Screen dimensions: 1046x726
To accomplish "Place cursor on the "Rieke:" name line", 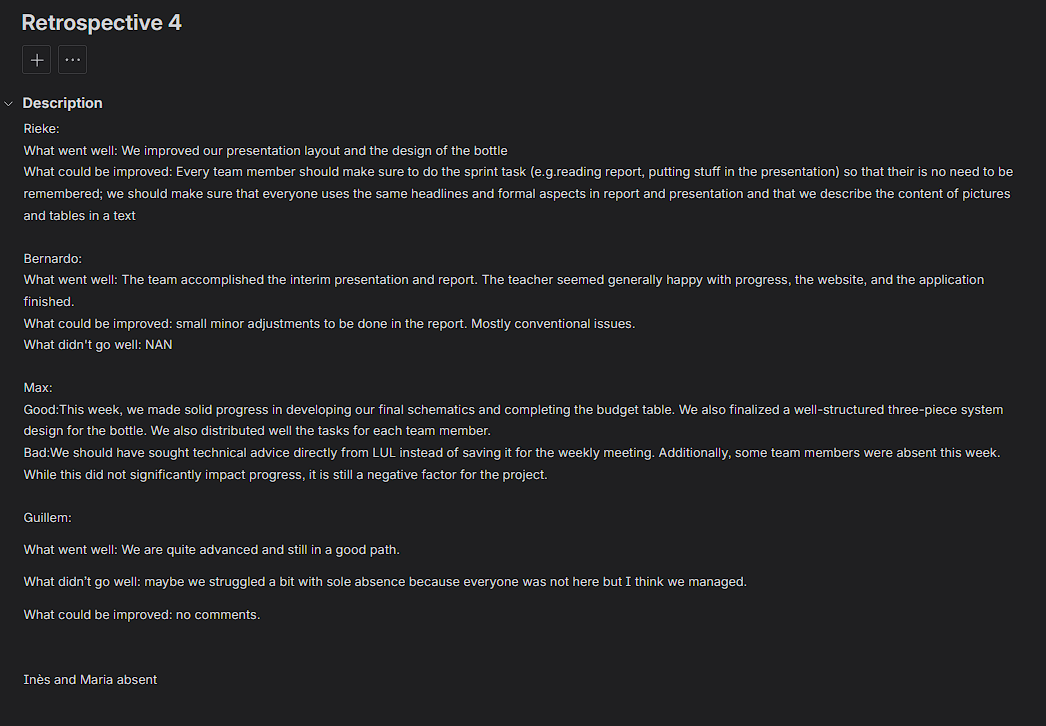I will point(41,129).
